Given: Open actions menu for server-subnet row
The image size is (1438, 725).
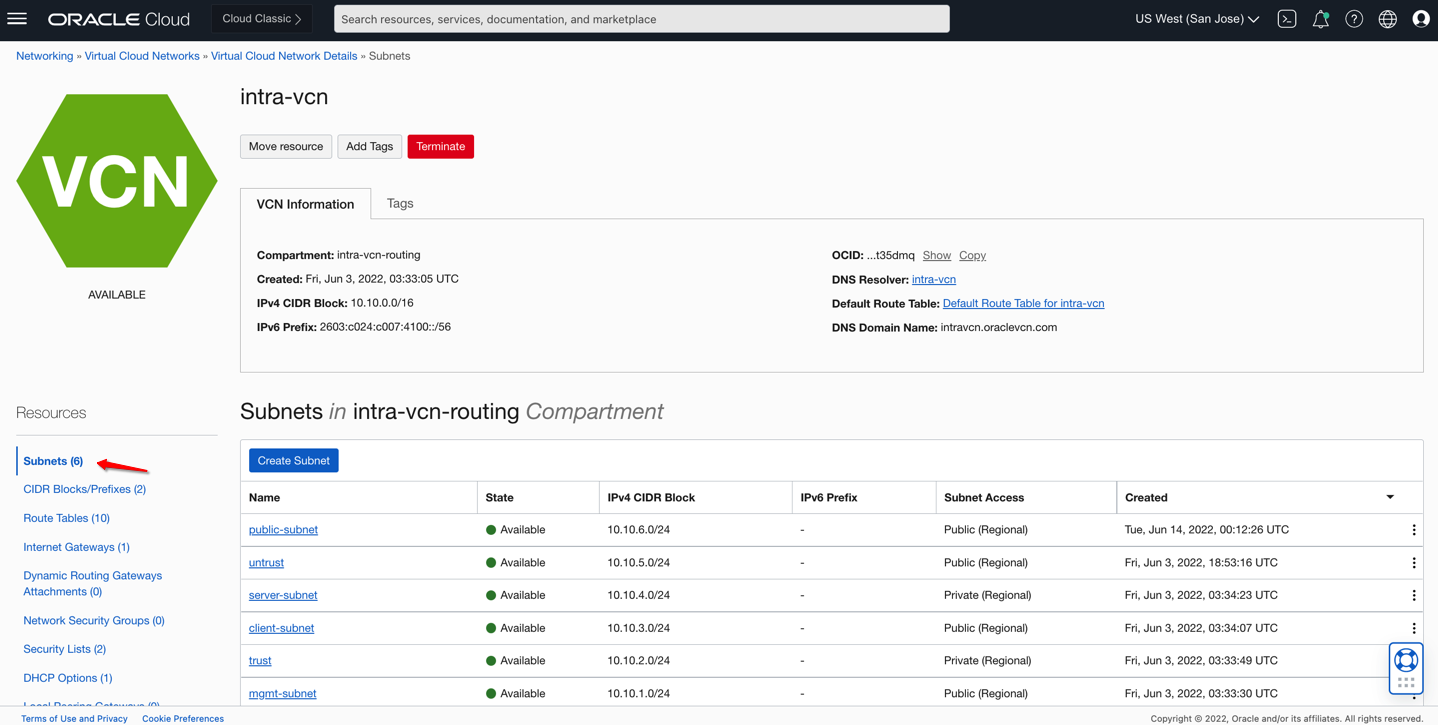Looking at the screenshot, I should 1413,595.
